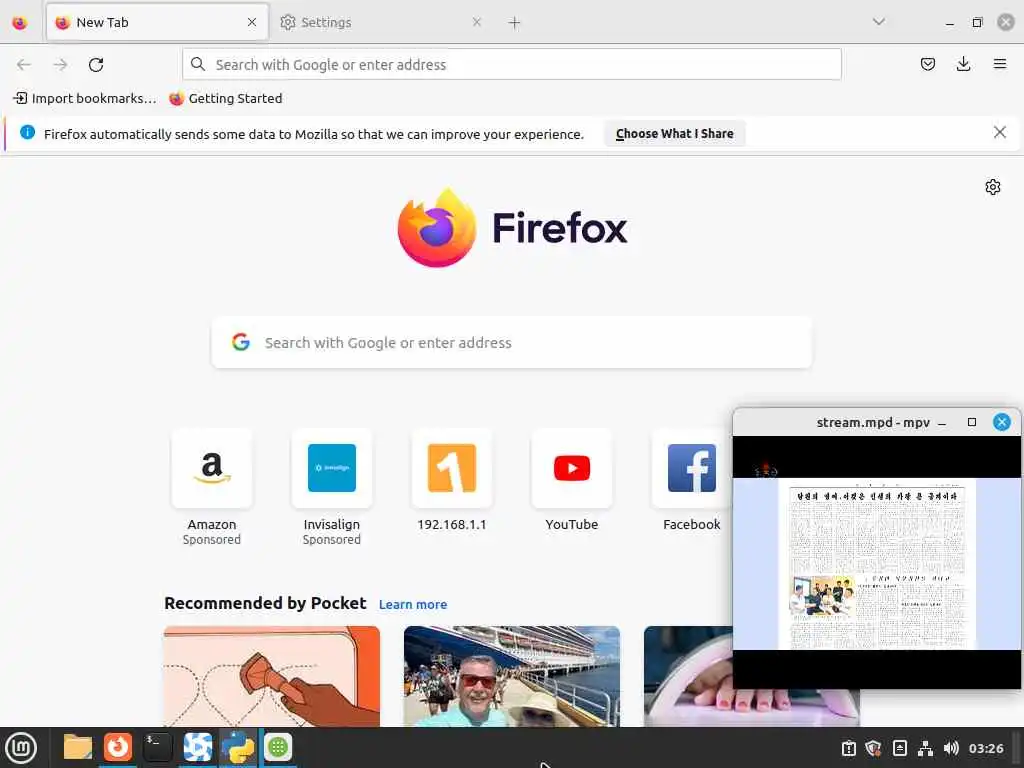Click the Recommended by Pocket heading
1024x768 pixels.
tap(265, 603)
